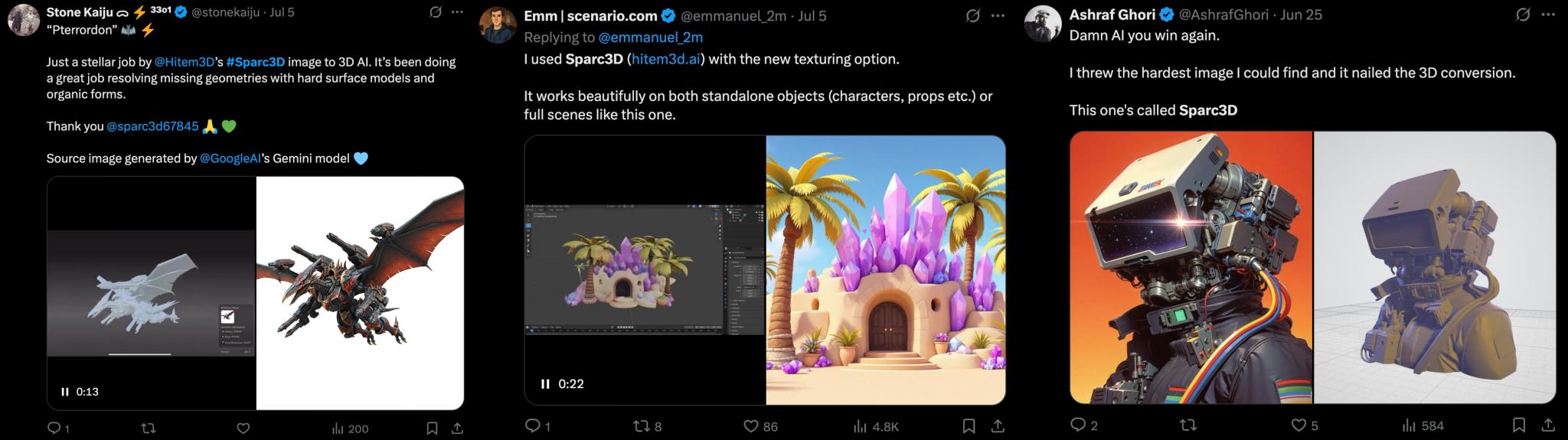Open Grok actions on Ashraf Ghori's post

pos(1523,15)
